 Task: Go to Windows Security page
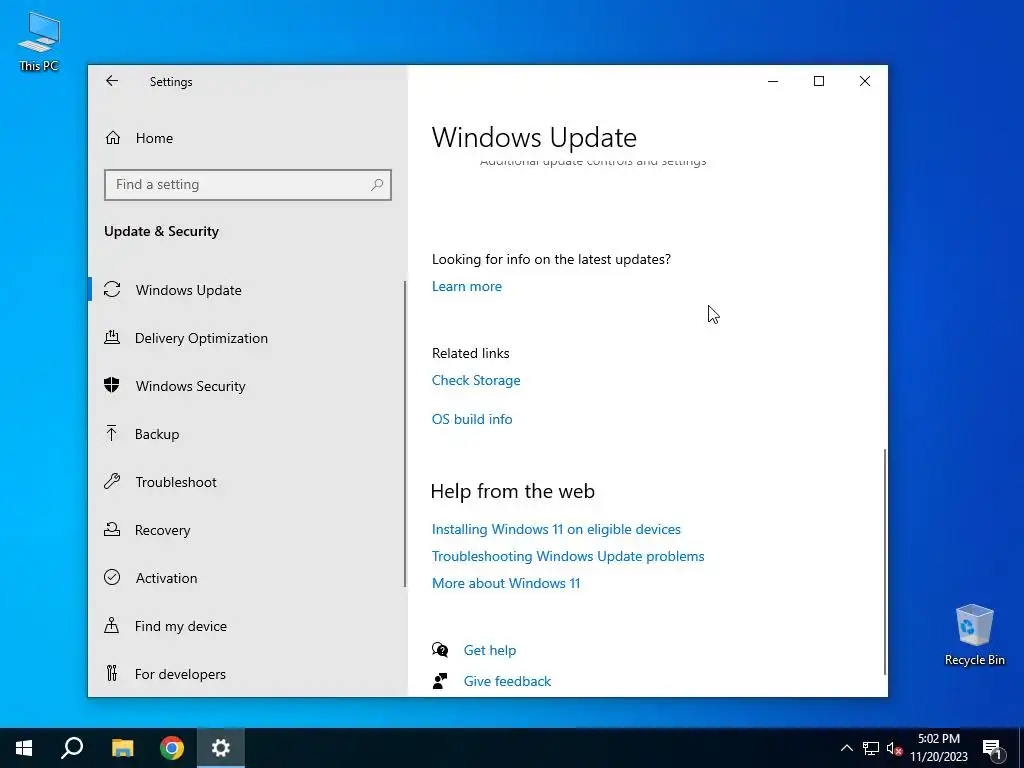(247, 385)
